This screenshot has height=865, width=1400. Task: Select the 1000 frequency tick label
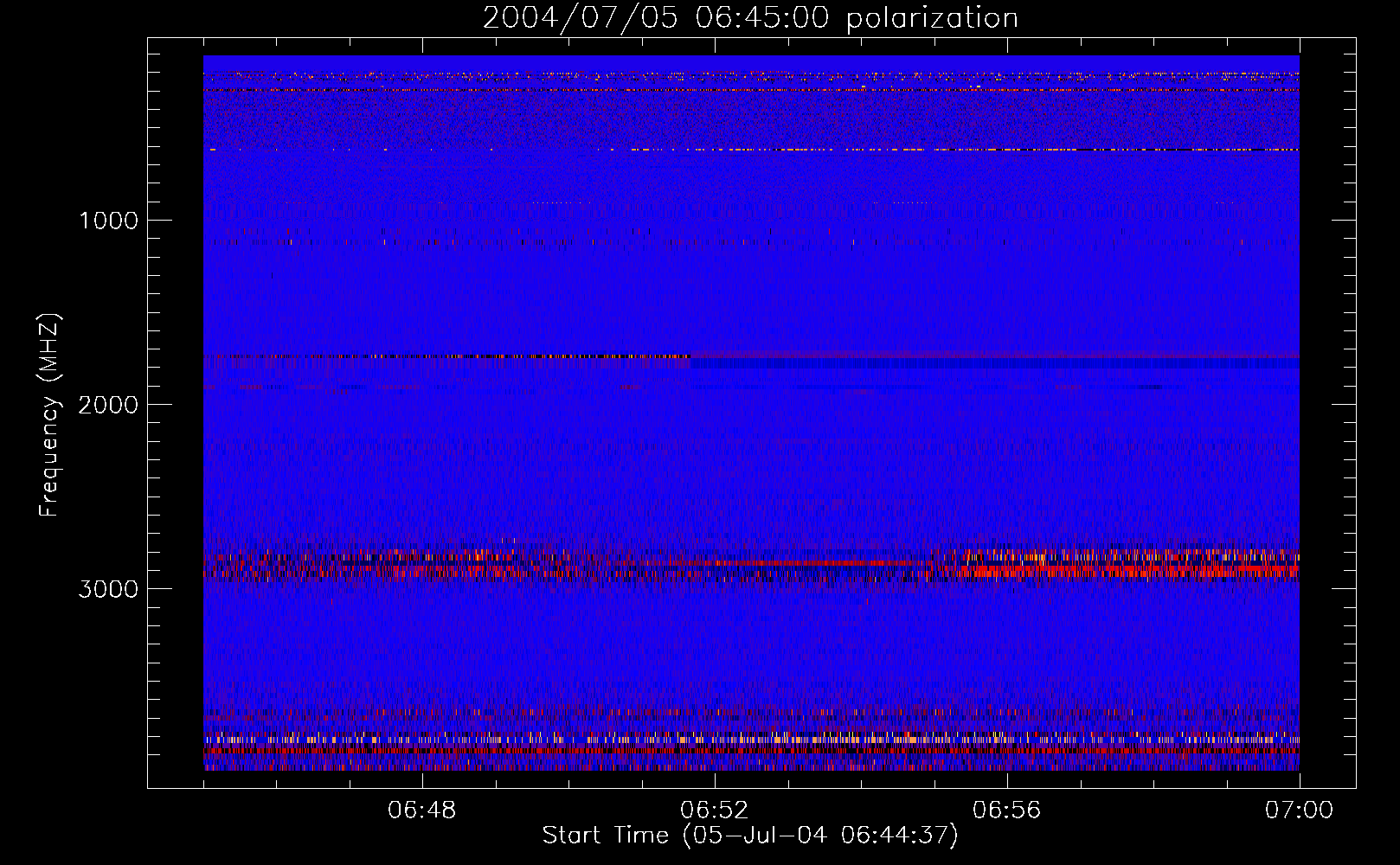point(109,221)
